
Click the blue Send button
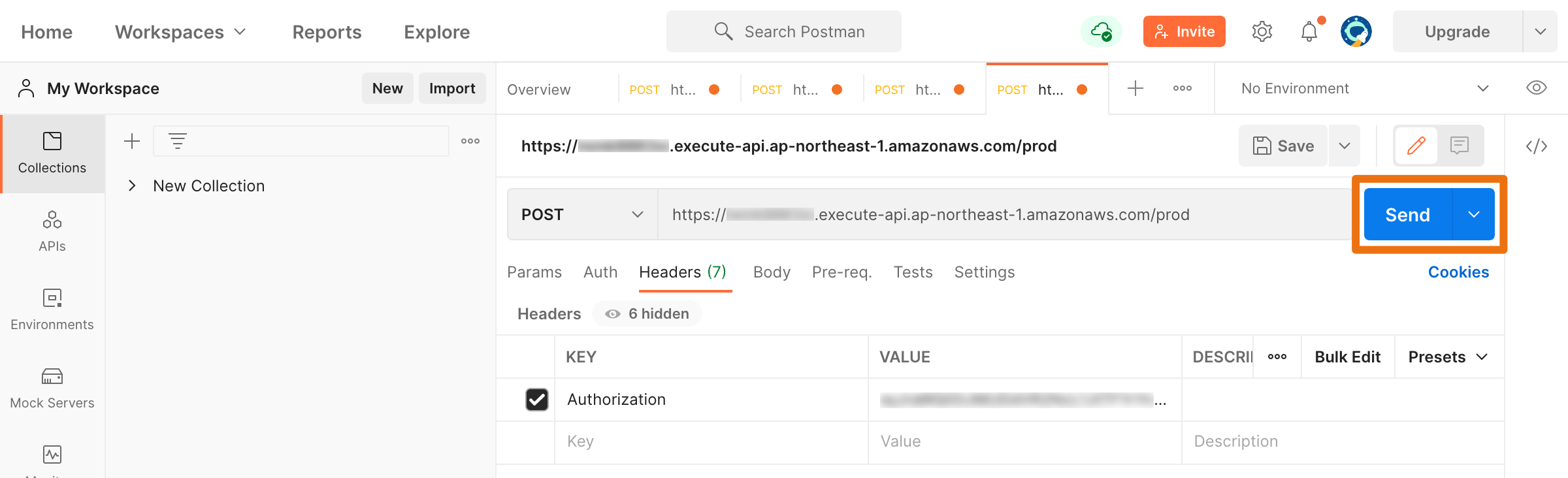(1407, 215)
